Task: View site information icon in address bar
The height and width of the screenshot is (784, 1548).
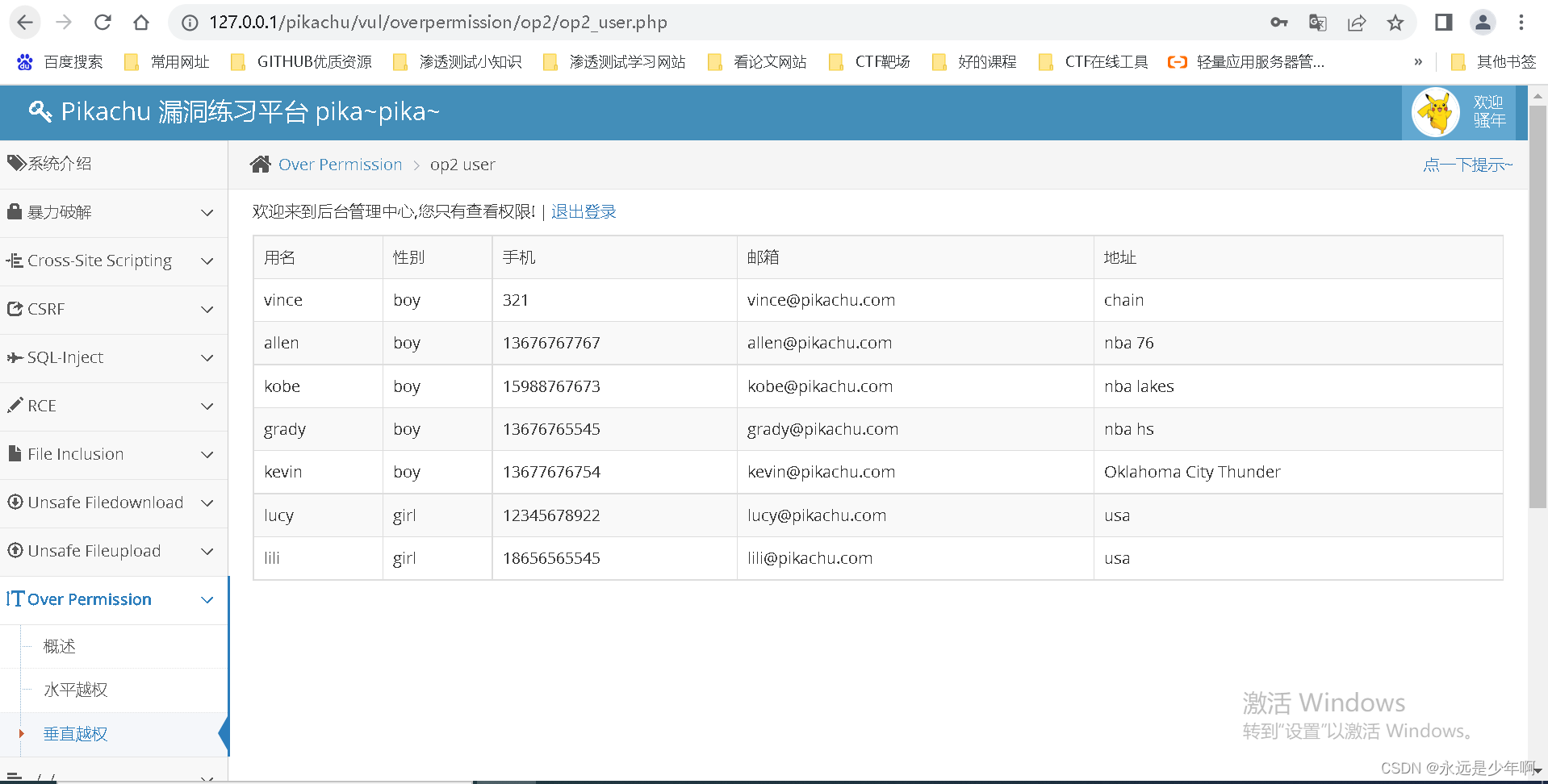Action: point(190,23)
